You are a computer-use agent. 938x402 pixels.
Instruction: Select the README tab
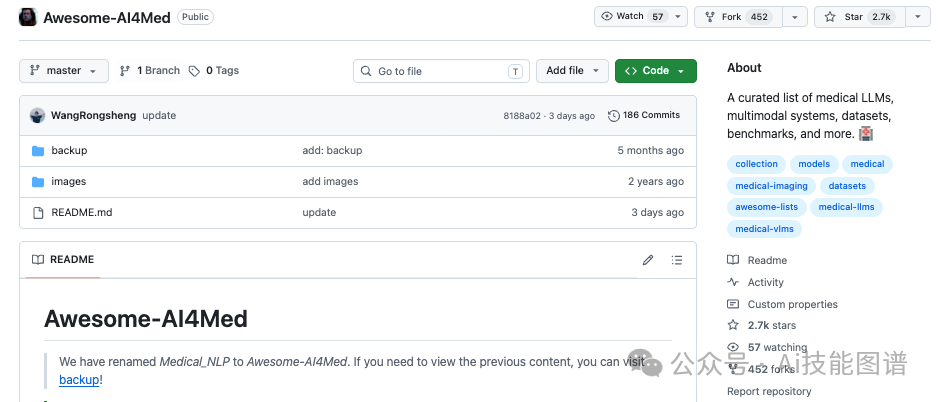pos(63,260)
